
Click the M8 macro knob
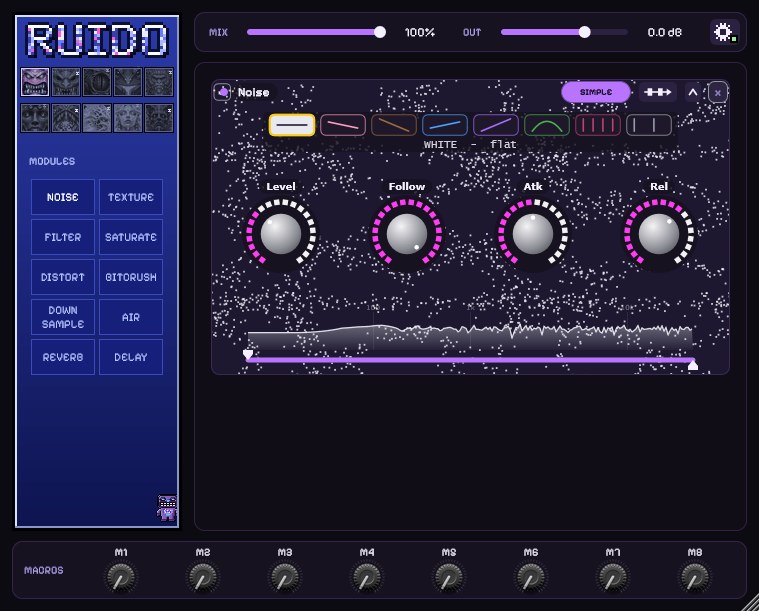[x=695, y=577]
